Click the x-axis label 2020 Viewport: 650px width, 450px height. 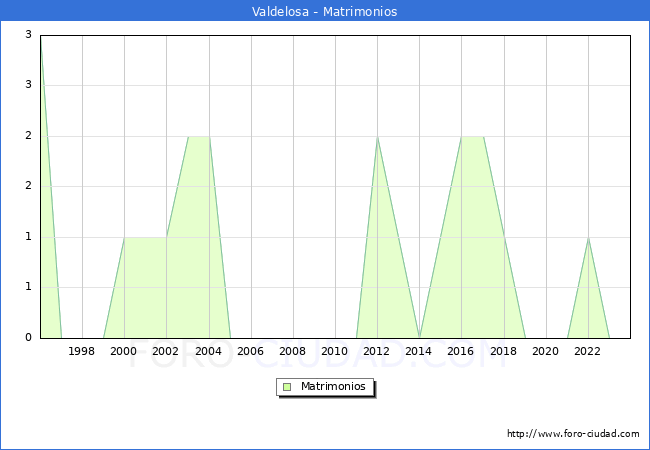[546, 351]
